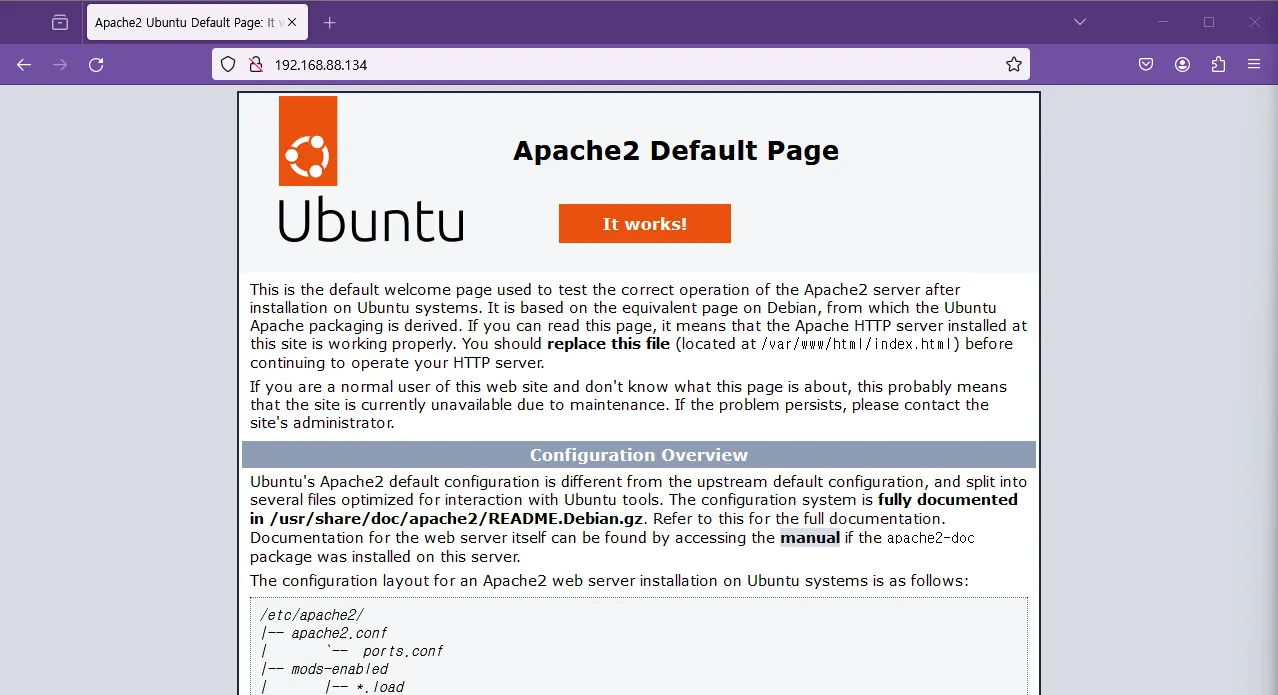Click the /var/www/html/index.html path text
This screenshot has height=695, width=1278.
click(x=856, y=344)
